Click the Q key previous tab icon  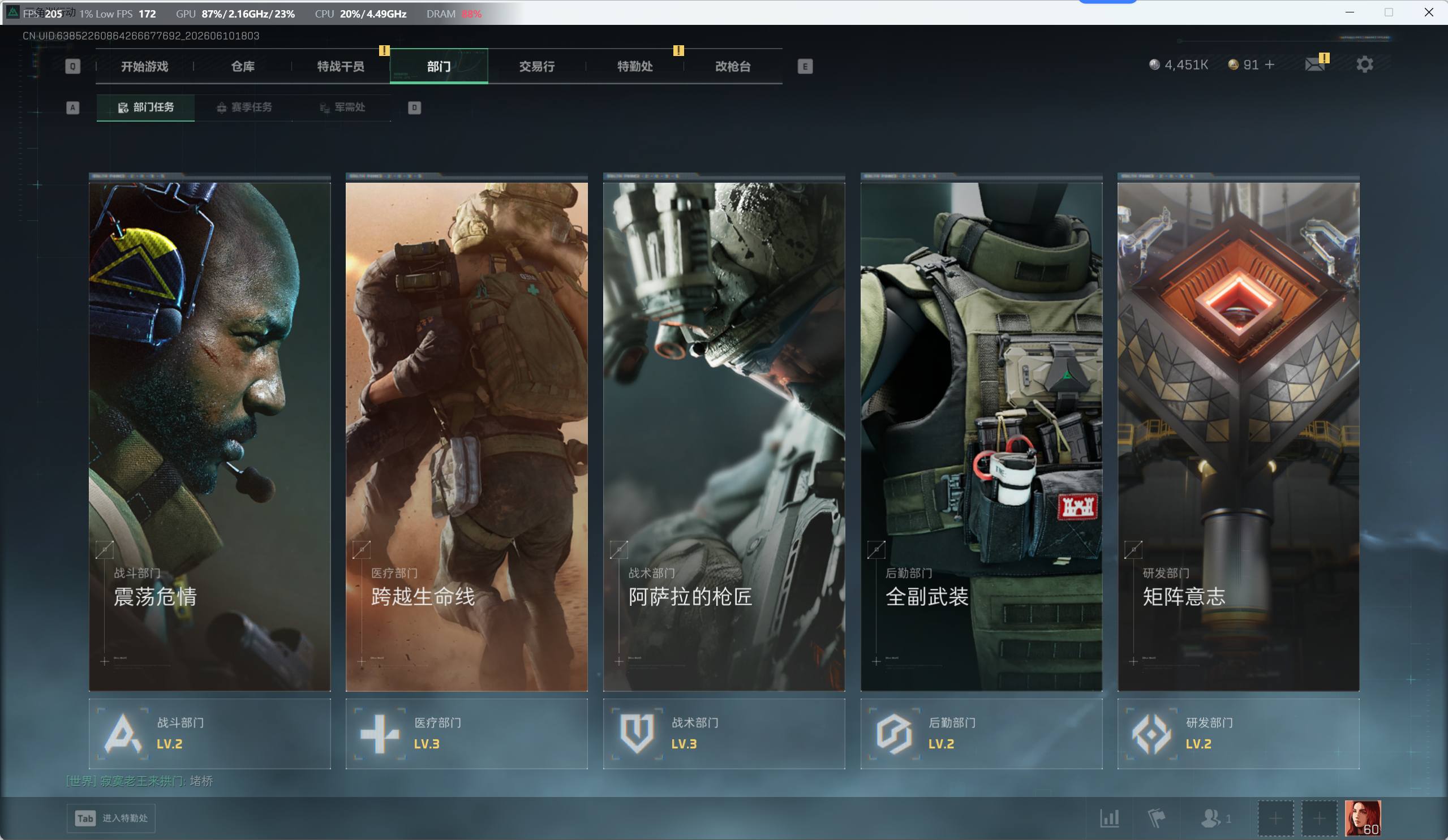[72, 66]
